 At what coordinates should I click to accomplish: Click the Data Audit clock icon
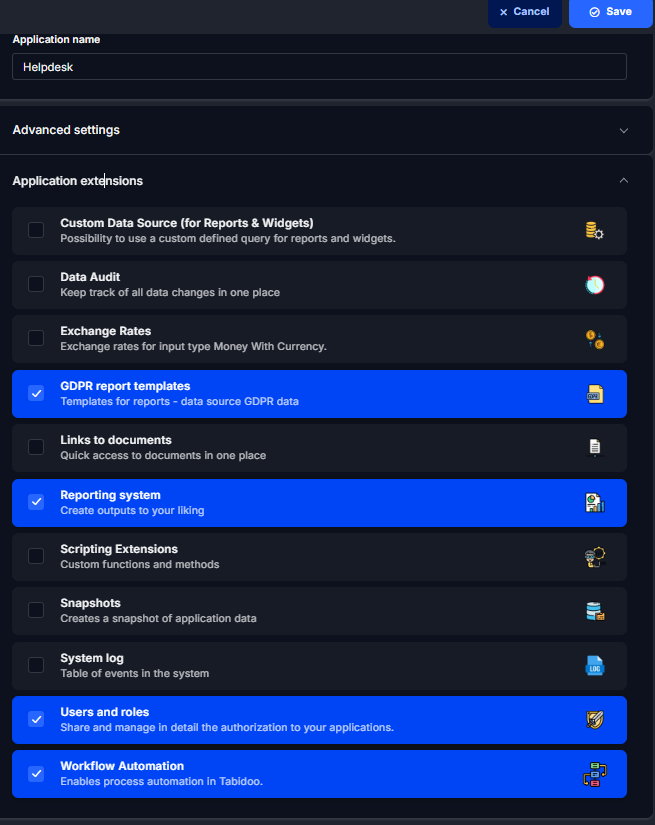pos(594,285)
